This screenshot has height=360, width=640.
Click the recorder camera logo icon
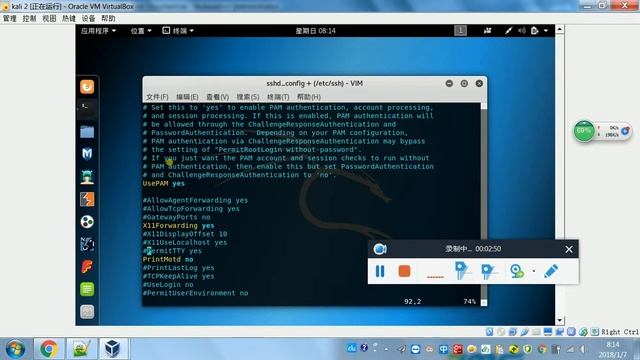coord(380,249)
